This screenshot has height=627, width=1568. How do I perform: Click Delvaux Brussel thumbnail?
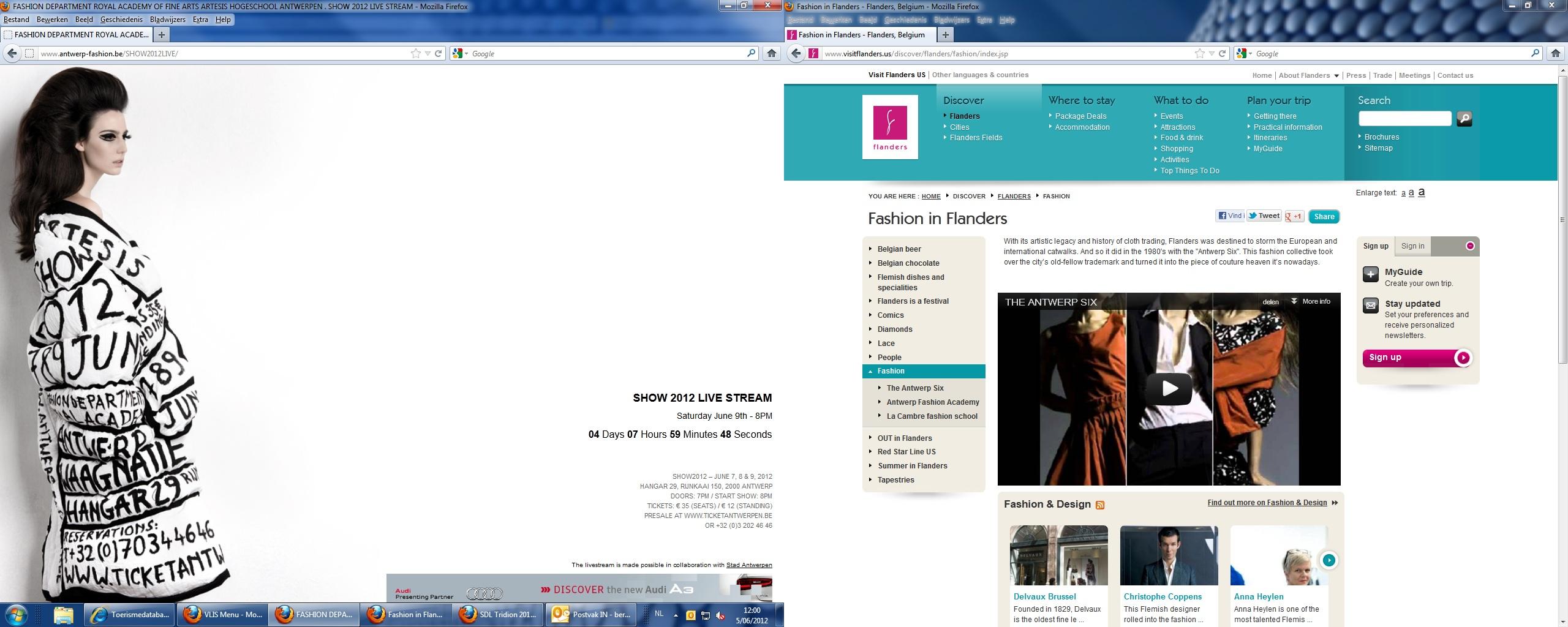pos(1058,555)
